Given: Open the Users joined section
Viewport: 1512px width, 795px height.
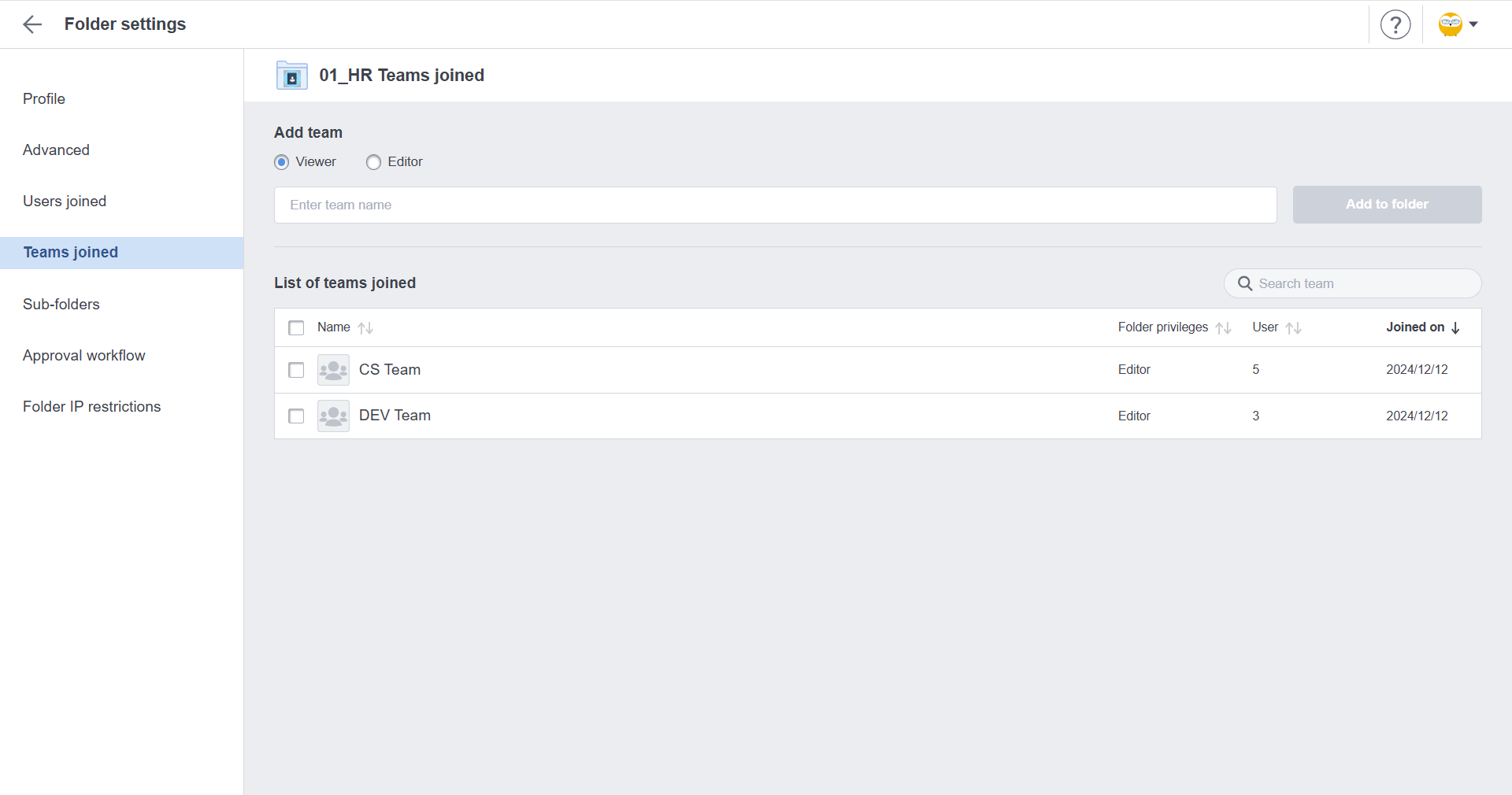Looking at the screenshot, I should point(65,202).
